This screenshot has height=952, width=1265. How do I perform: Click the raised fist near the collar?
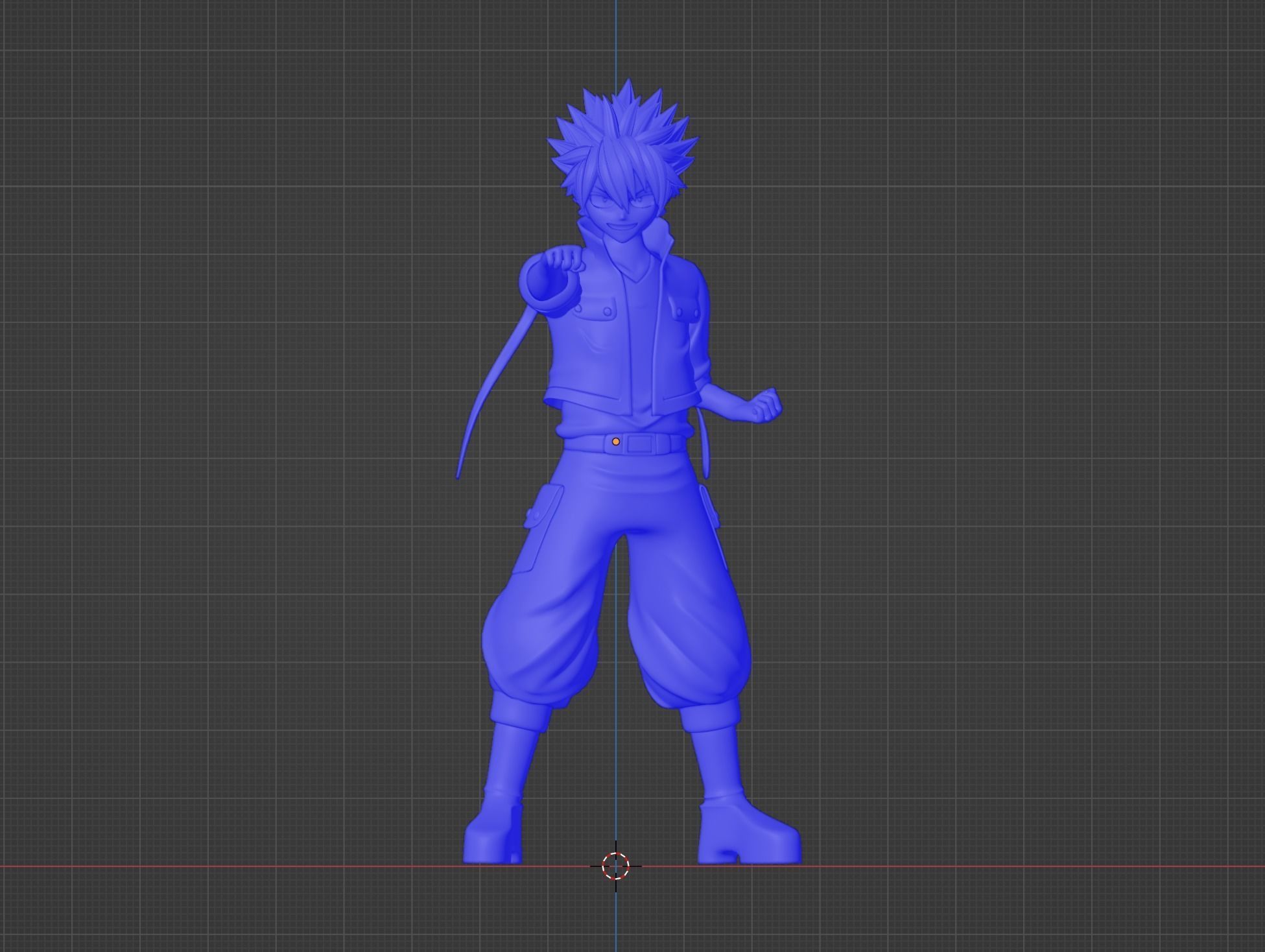click(563, 260)
